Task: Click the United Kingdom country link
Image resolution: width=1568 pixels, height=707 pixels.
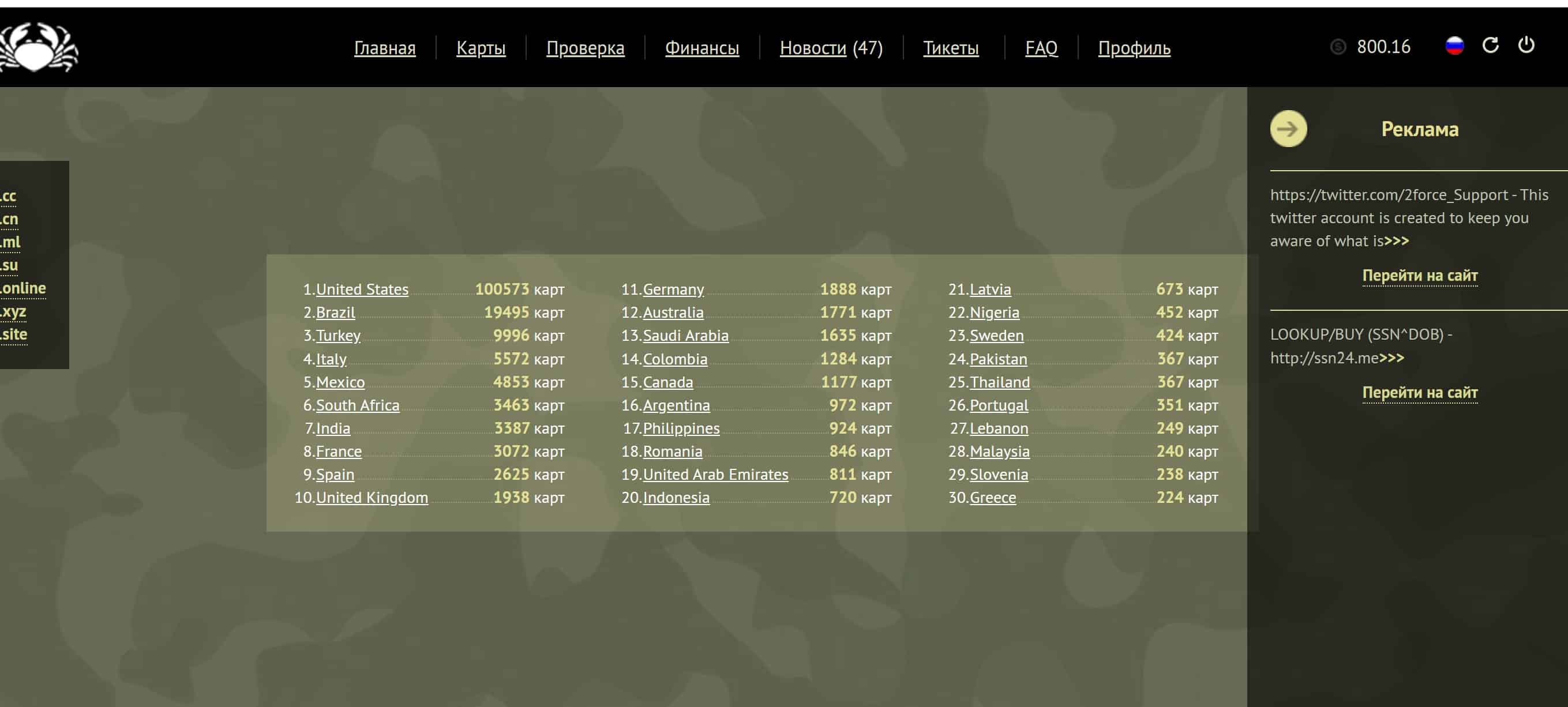Action: pos(372,498)
